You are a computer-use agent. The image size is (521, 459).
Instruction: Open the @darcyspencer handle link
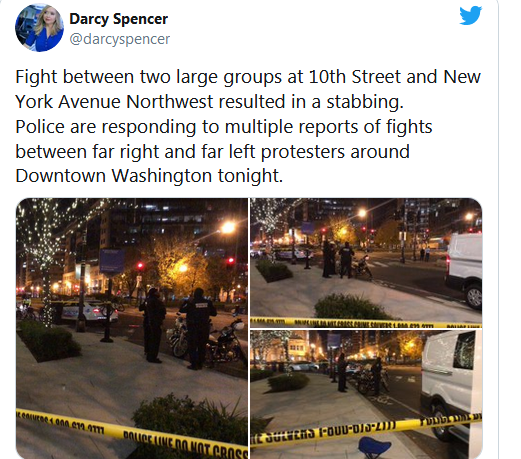[x=120, y=39]
